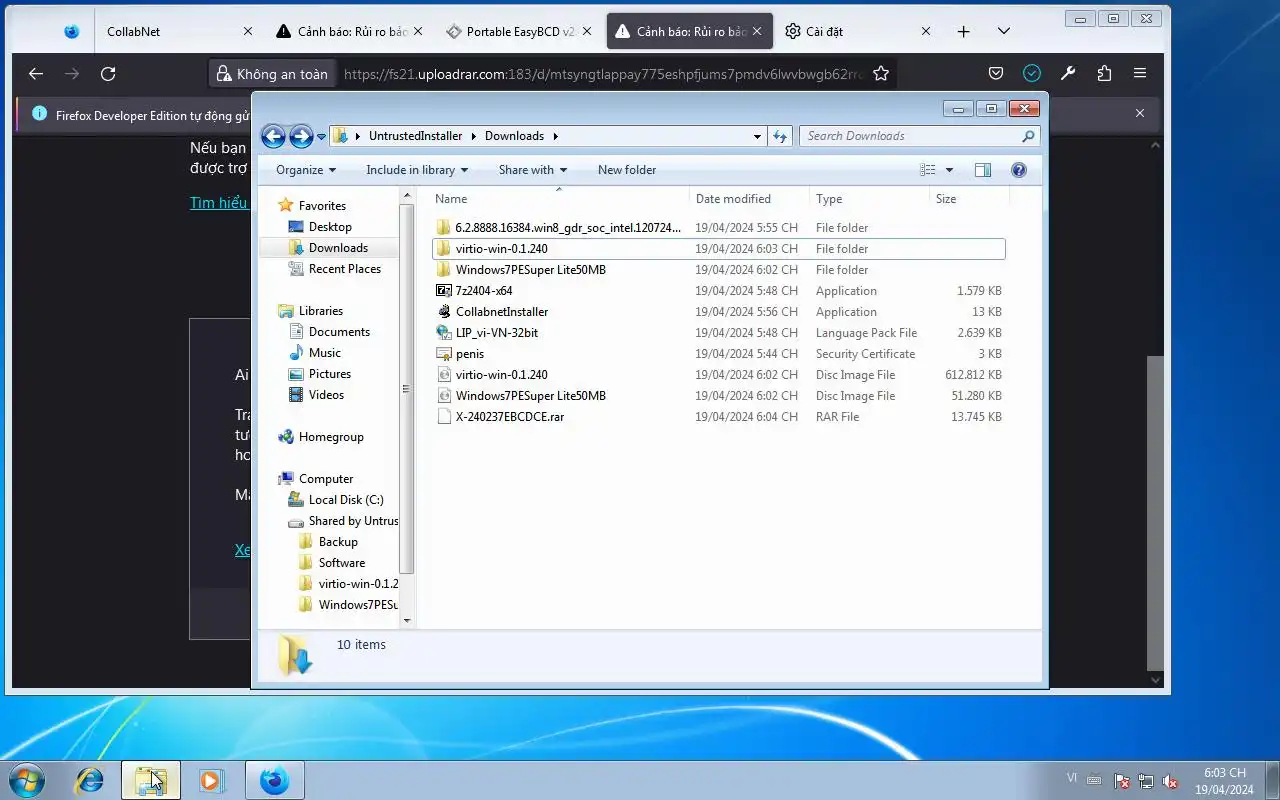Open the Firefox hamburger menu
This screenshot has width=1280, height=800.
(x=1140, y=73)
